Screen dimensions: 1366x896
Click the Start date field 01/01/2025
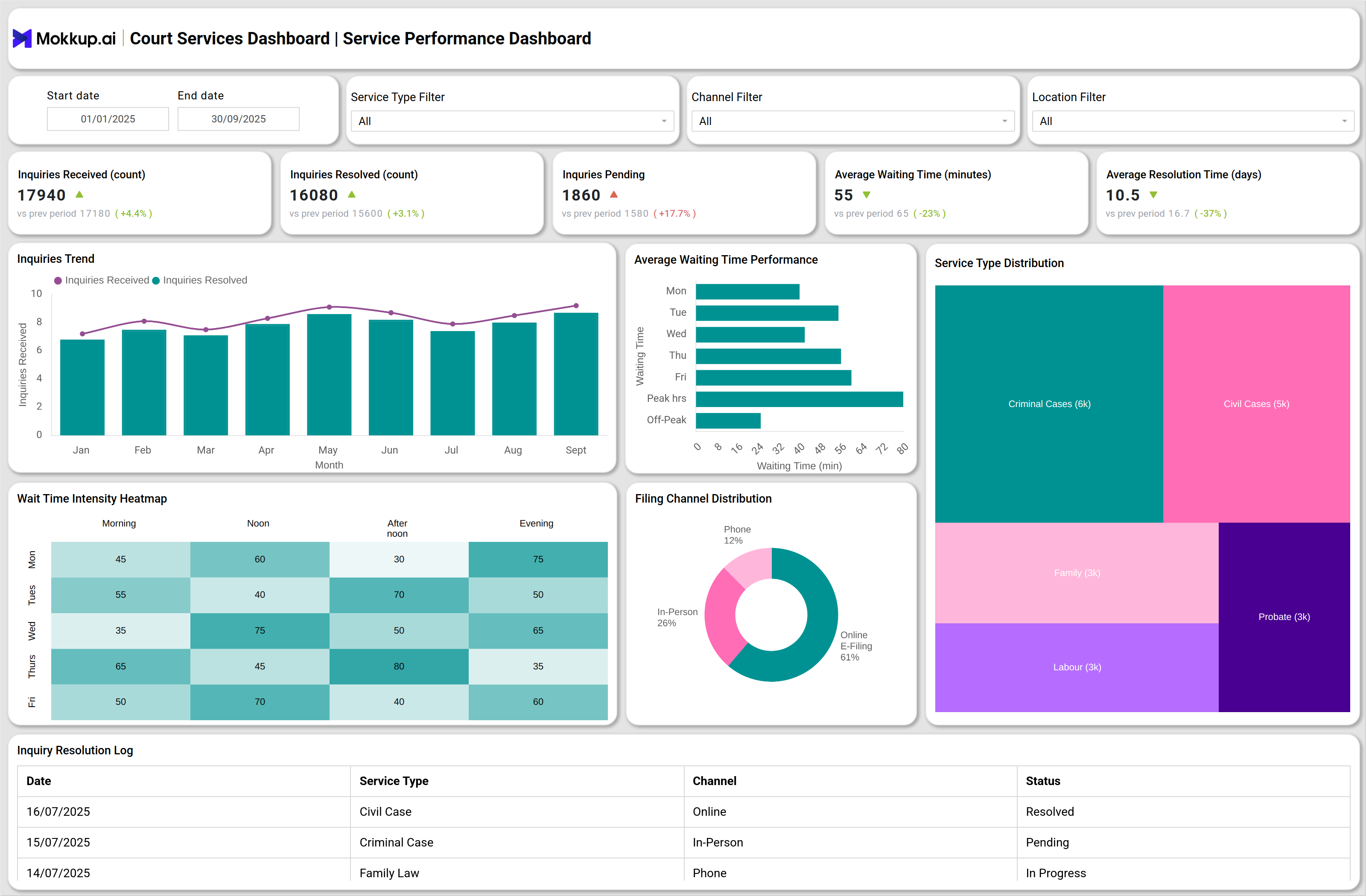pos(108,119)
